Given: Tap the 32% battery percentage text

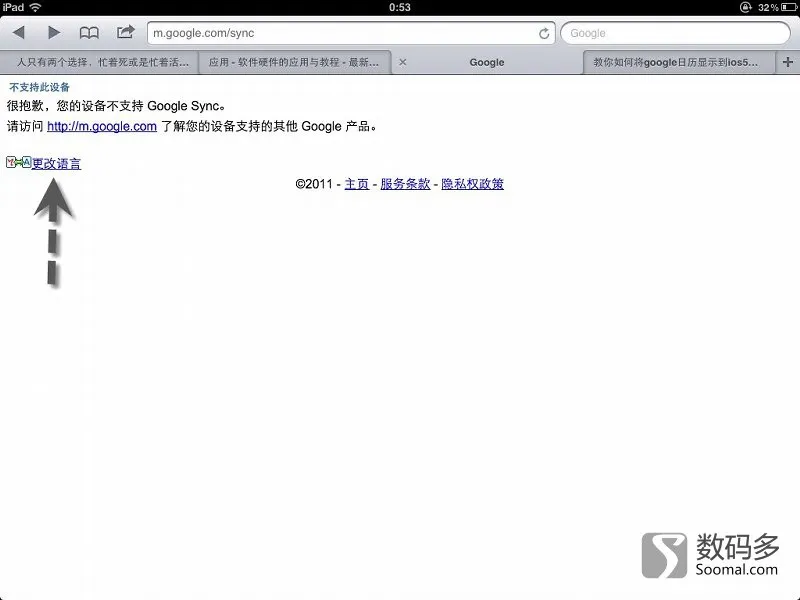Looking at the screenshot, I should [768, 7].
